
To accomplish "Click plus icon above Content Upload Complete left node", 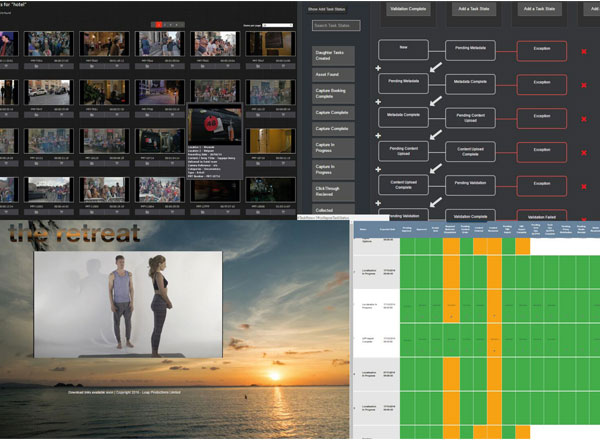I will point(378,169).
